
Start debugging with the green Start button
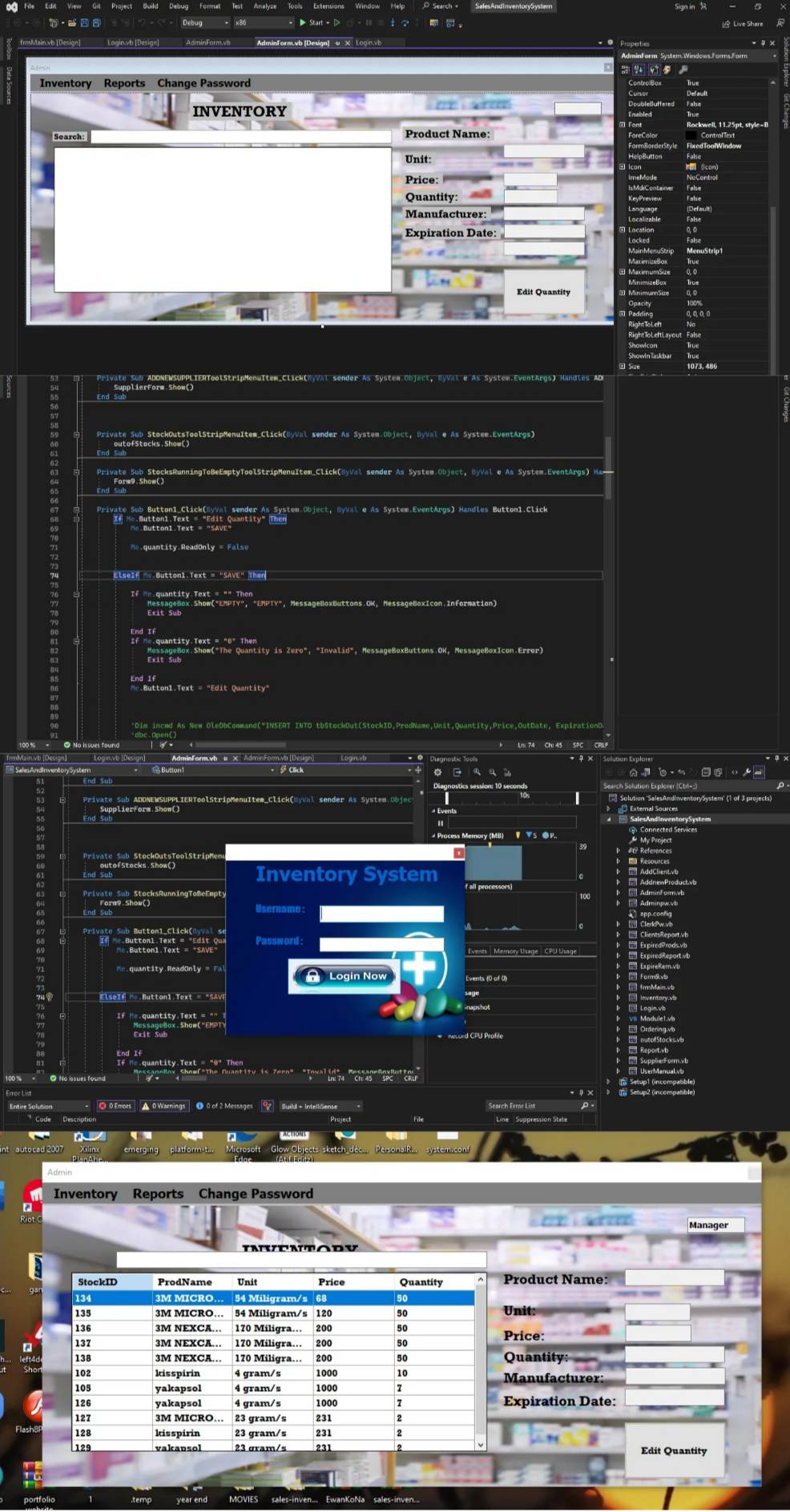(312, 22)
